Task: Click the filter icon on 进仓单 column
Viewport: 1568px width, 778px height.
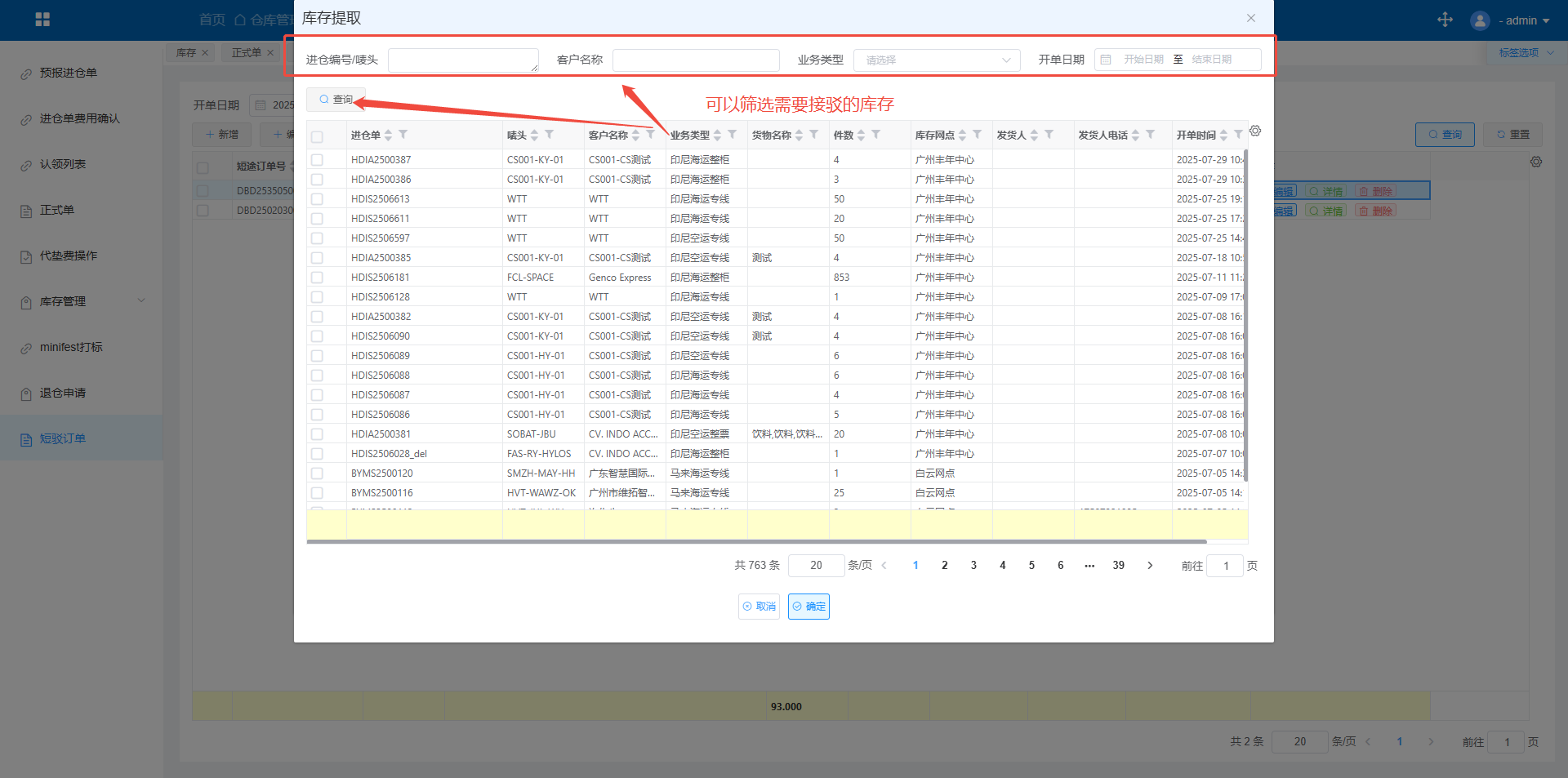Action: 403,135
